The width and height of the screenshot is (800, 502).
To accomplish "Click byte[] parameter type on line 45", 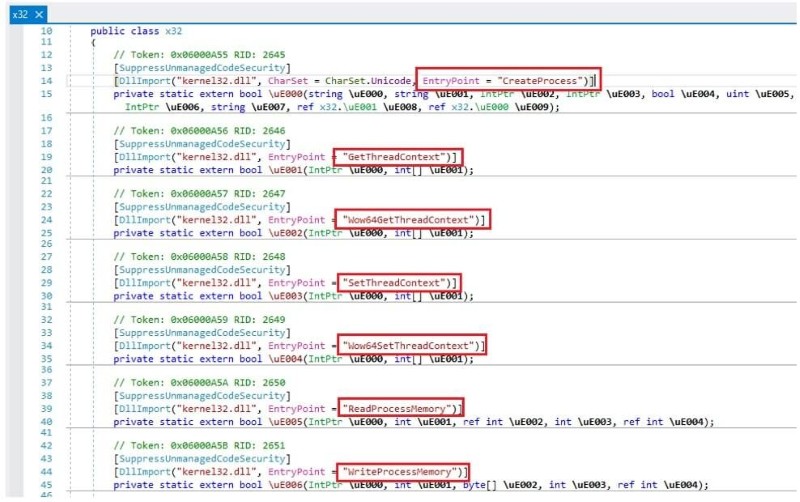I will pos(480,485).
